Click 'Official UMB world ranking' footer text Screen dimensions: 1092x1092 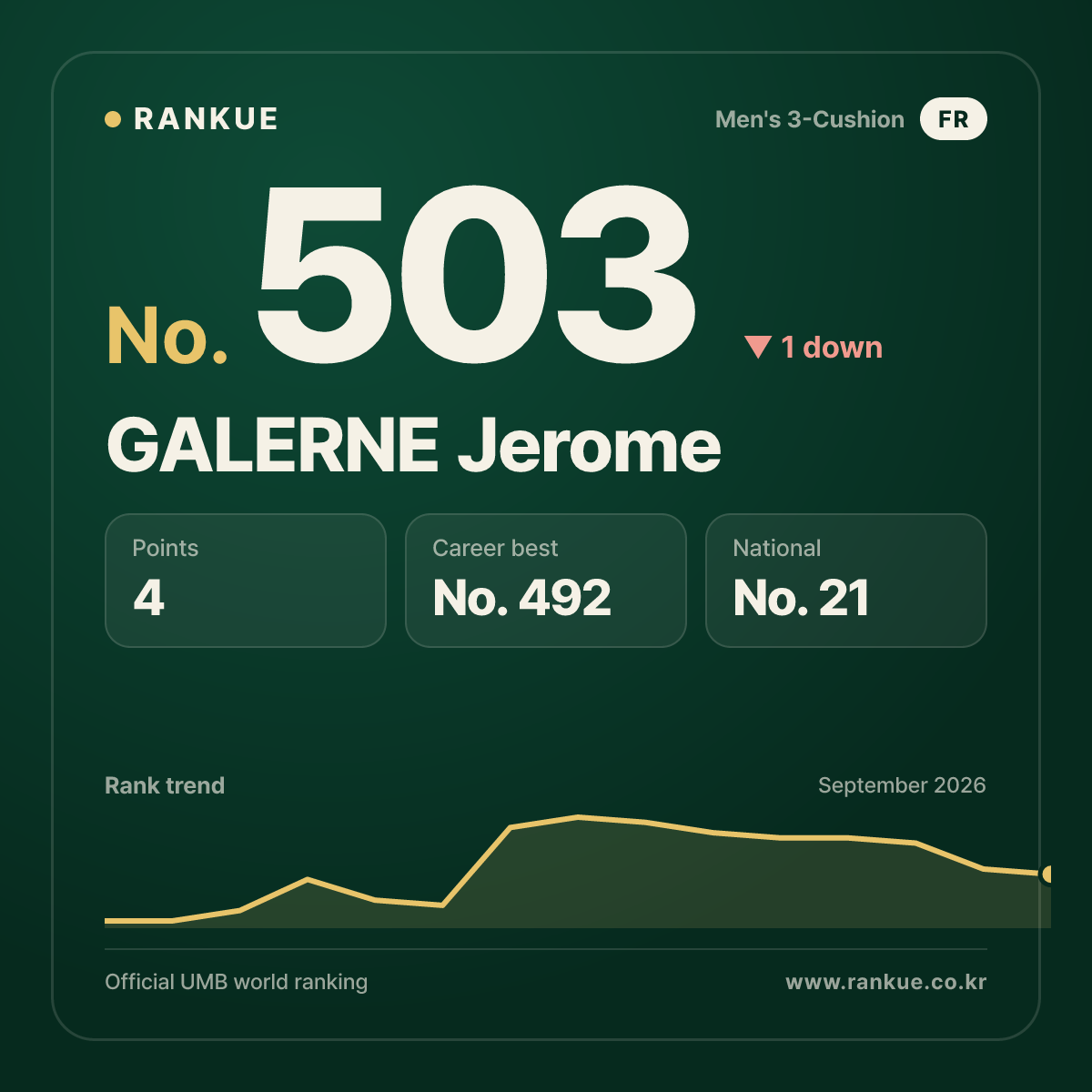[x=237, y=982]
